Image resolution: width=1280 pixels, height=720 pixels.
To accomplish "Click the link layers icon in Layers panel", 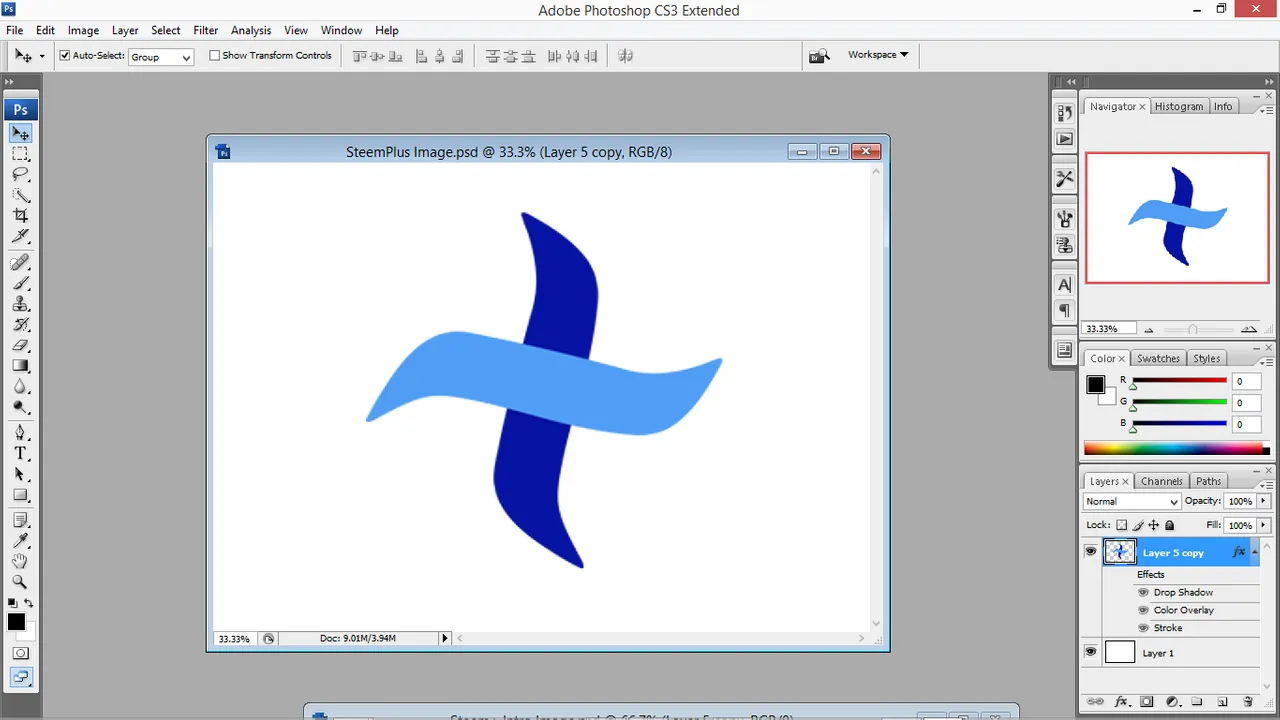I will (x=1095, y=702).
